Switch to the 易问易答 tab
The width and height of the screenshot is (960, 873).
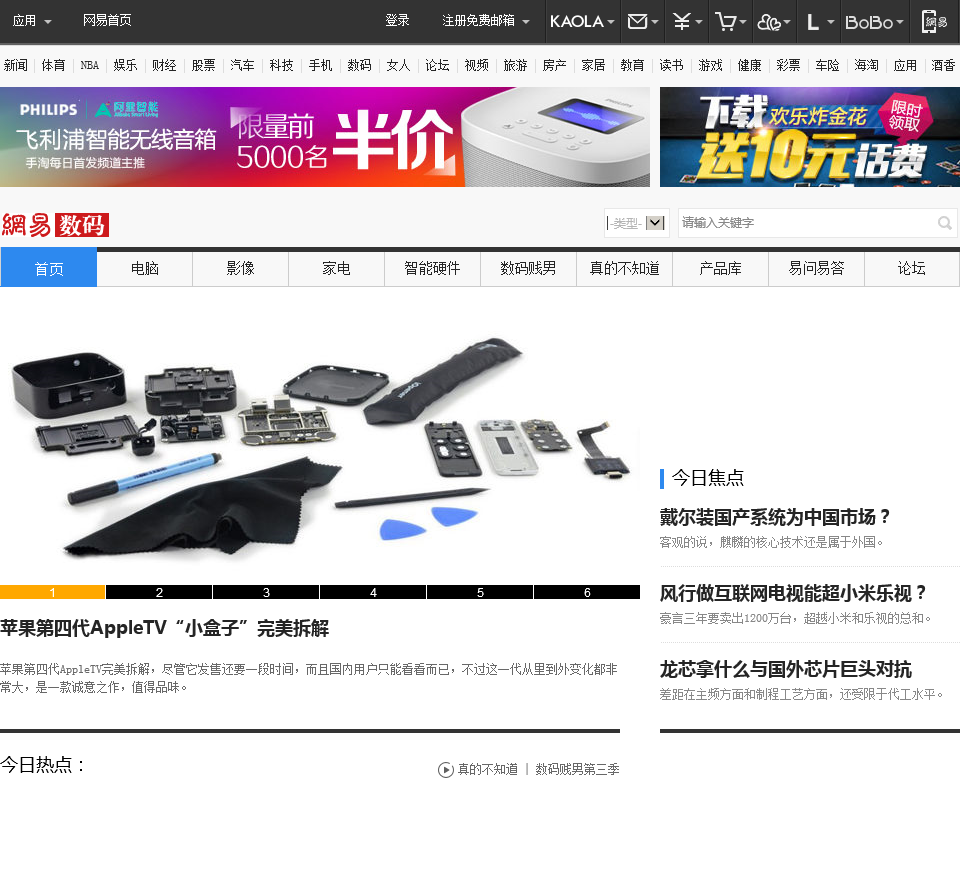tap(816, 268)
